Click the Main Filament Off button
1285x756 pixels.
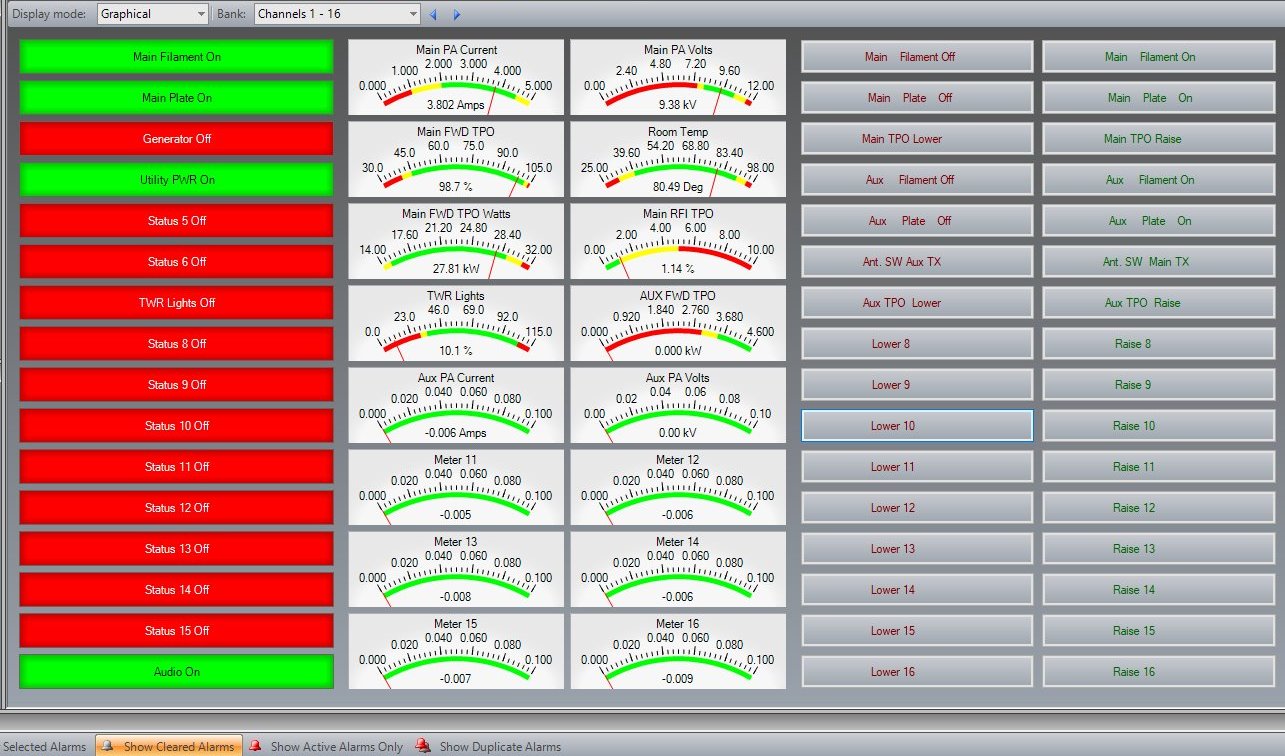click(917, 57)
